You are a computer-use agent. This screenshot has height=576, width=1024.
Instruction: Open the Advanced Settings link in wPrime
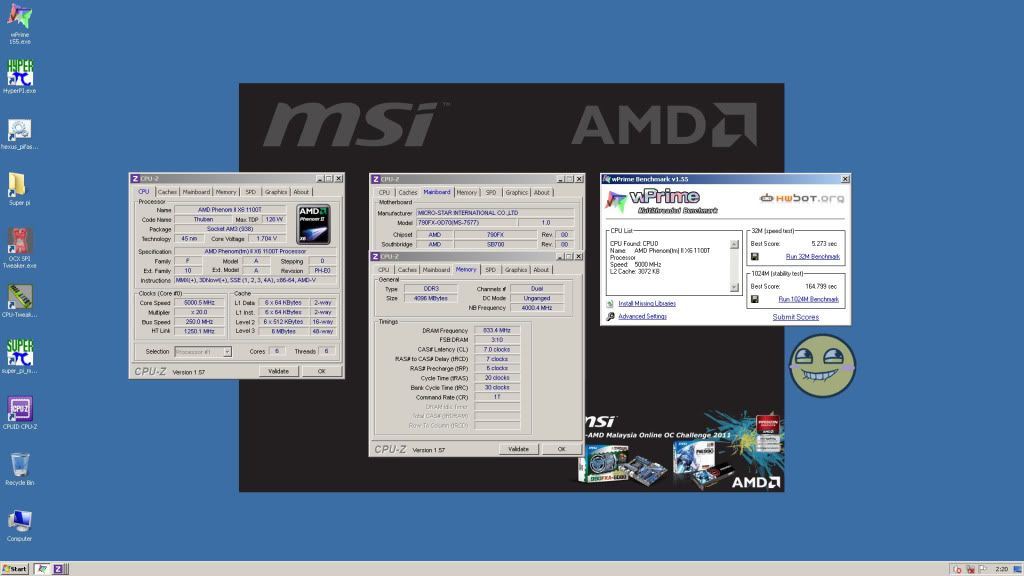pyautogui.click(x=642, y=317)
